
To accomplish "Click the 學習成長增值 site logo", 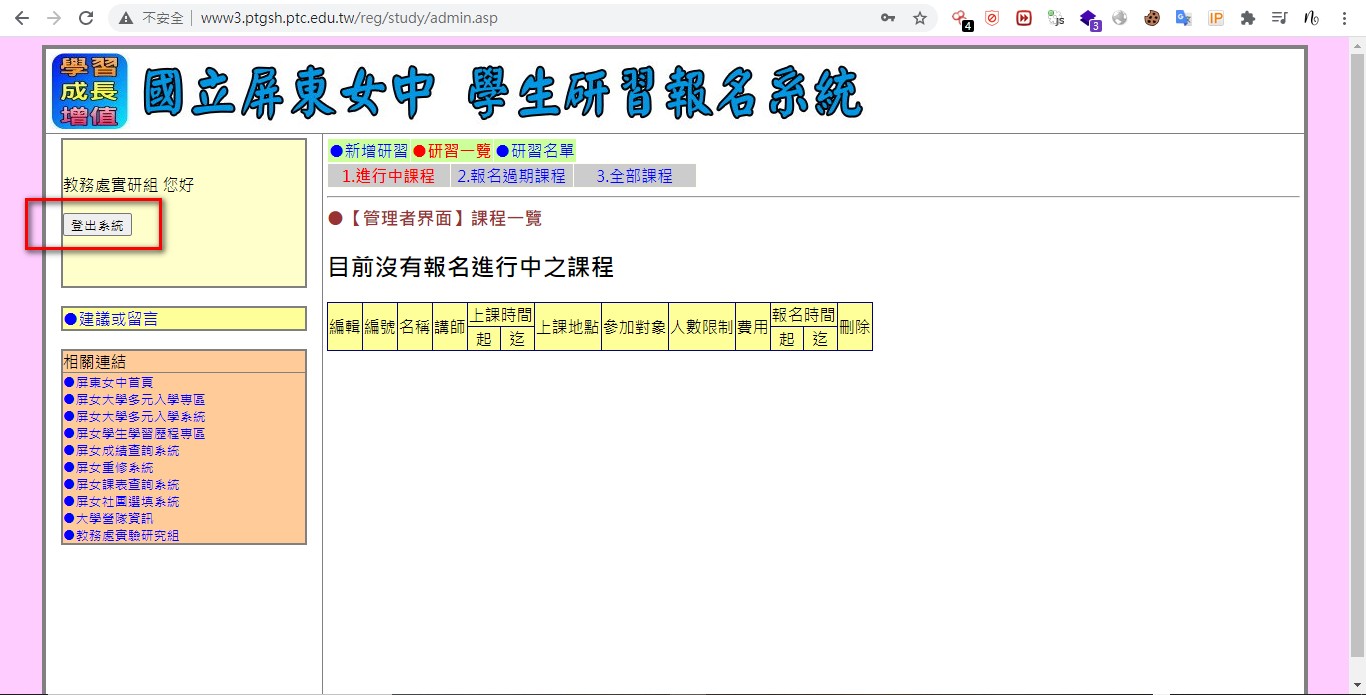I will click(90, 91).
